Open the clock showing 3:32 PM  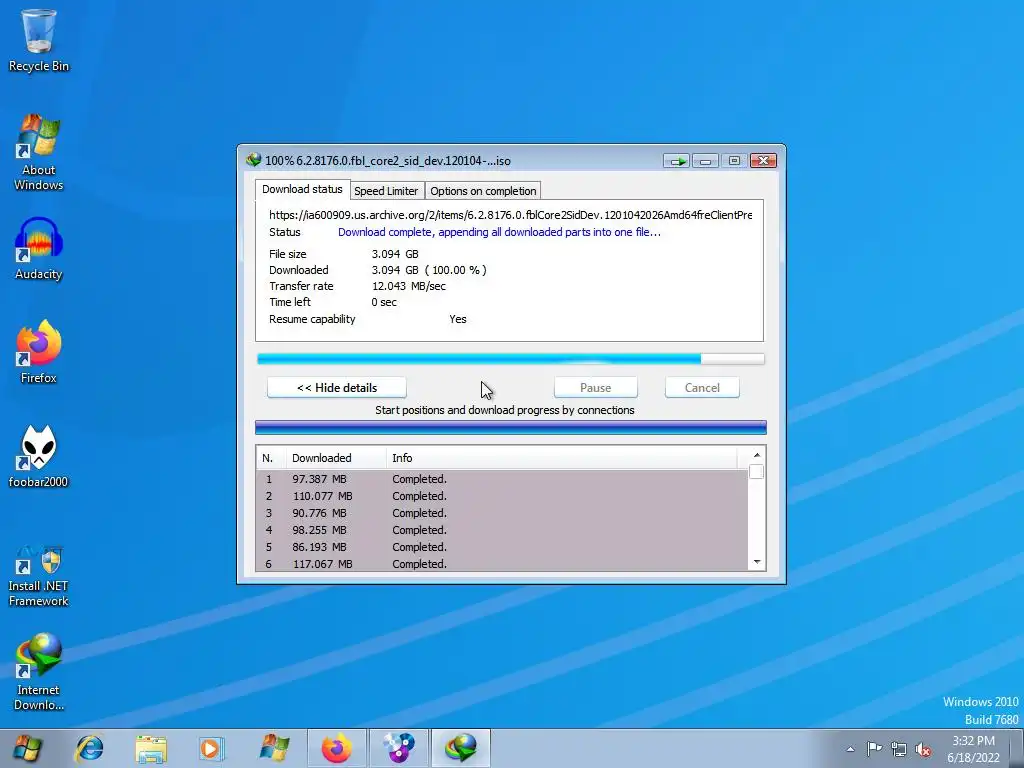pyautogui.click(x=973, y=749)
